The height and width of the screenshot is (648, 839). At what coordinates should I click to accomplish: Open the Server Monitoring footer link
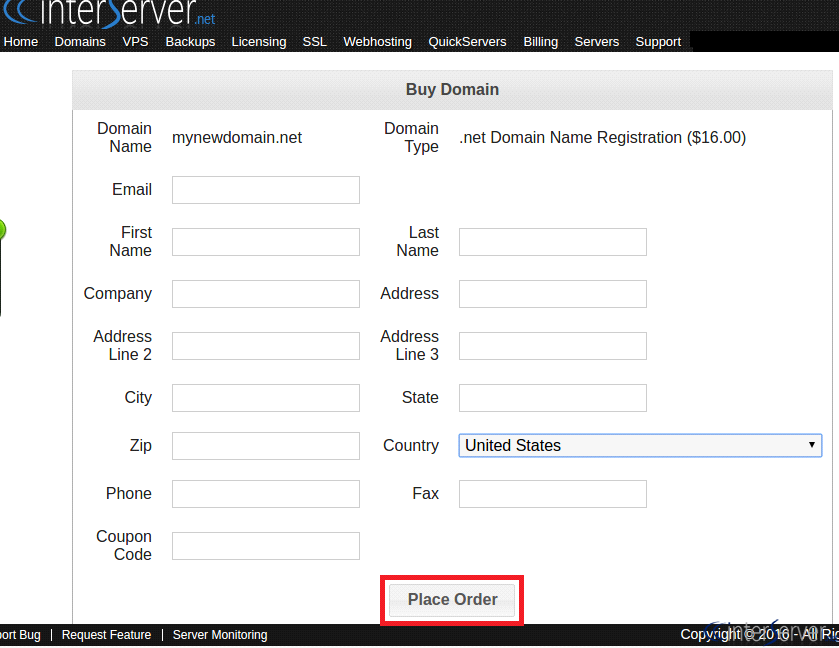click(220, 635)
